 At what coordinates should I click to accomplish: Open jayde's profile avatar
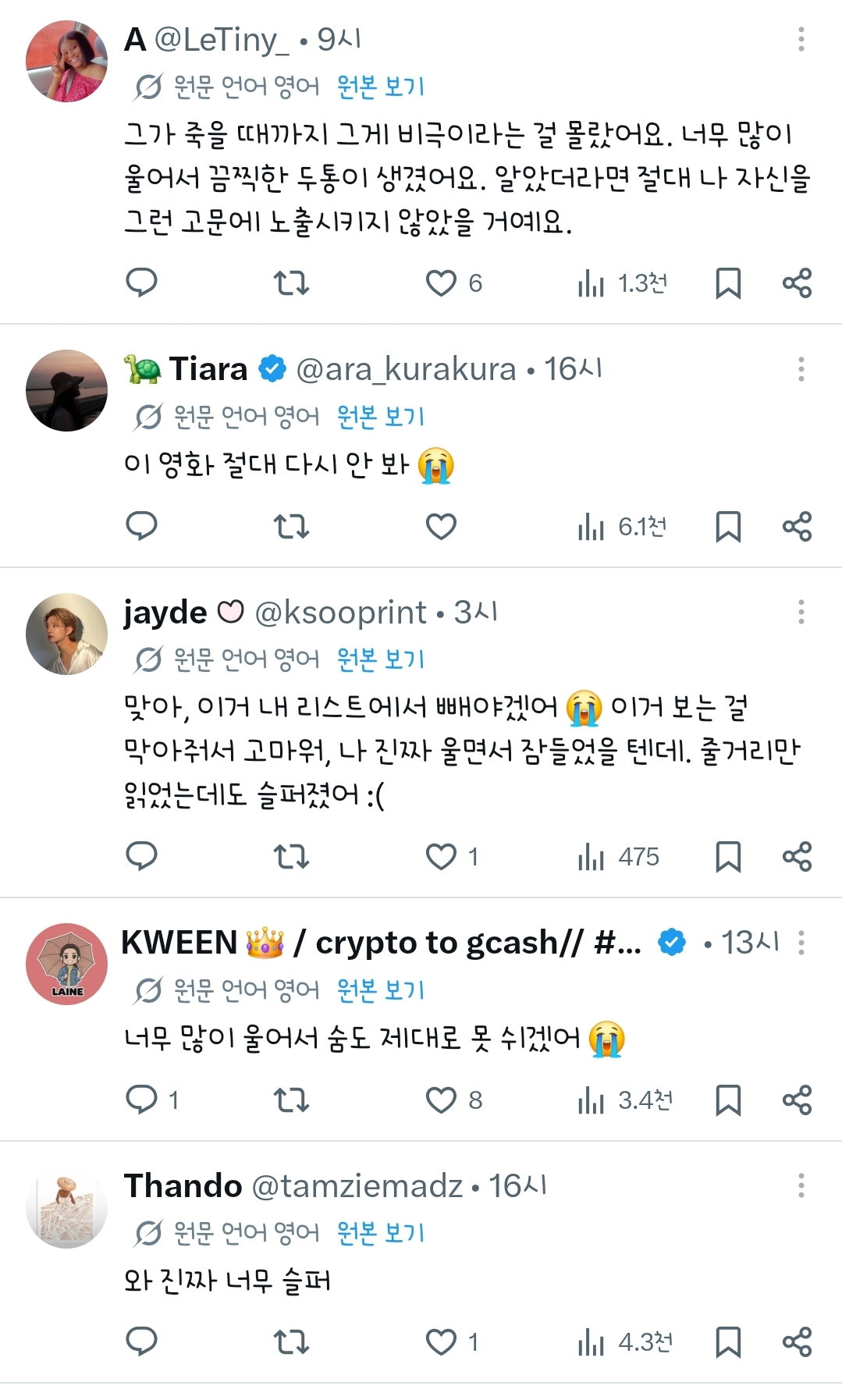[66, 634]
